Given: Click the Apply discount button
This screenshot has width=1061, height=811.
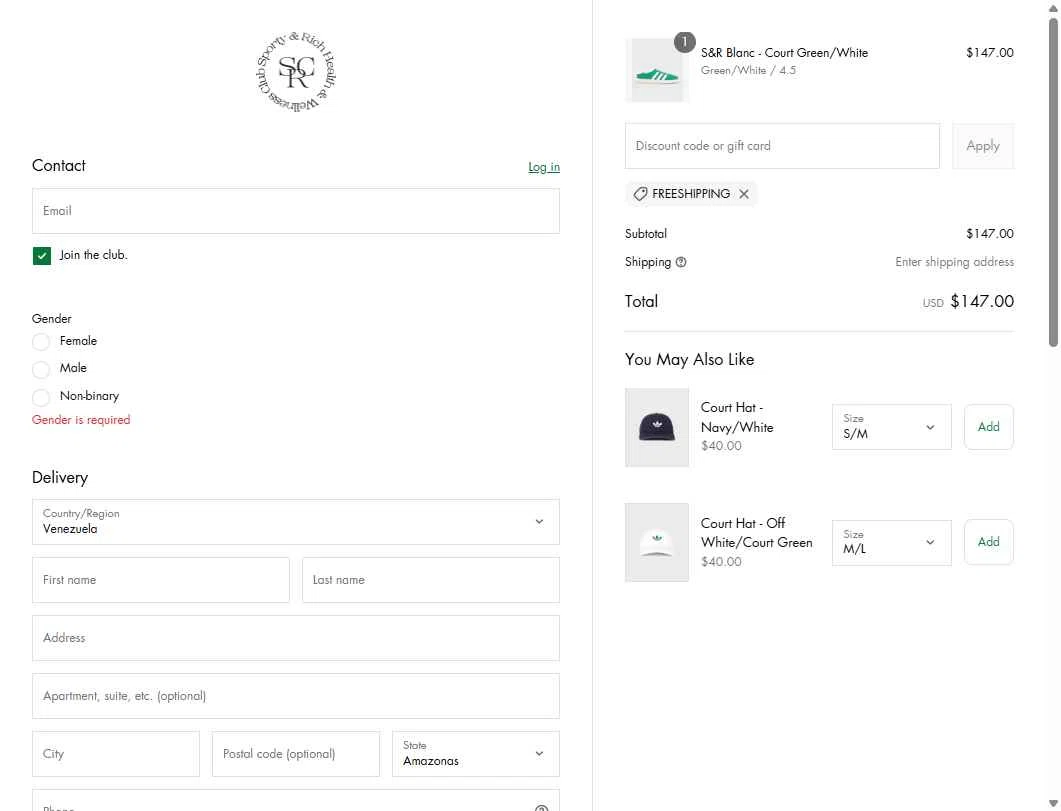Looking at the screenshot, I should tap(983, 146).
